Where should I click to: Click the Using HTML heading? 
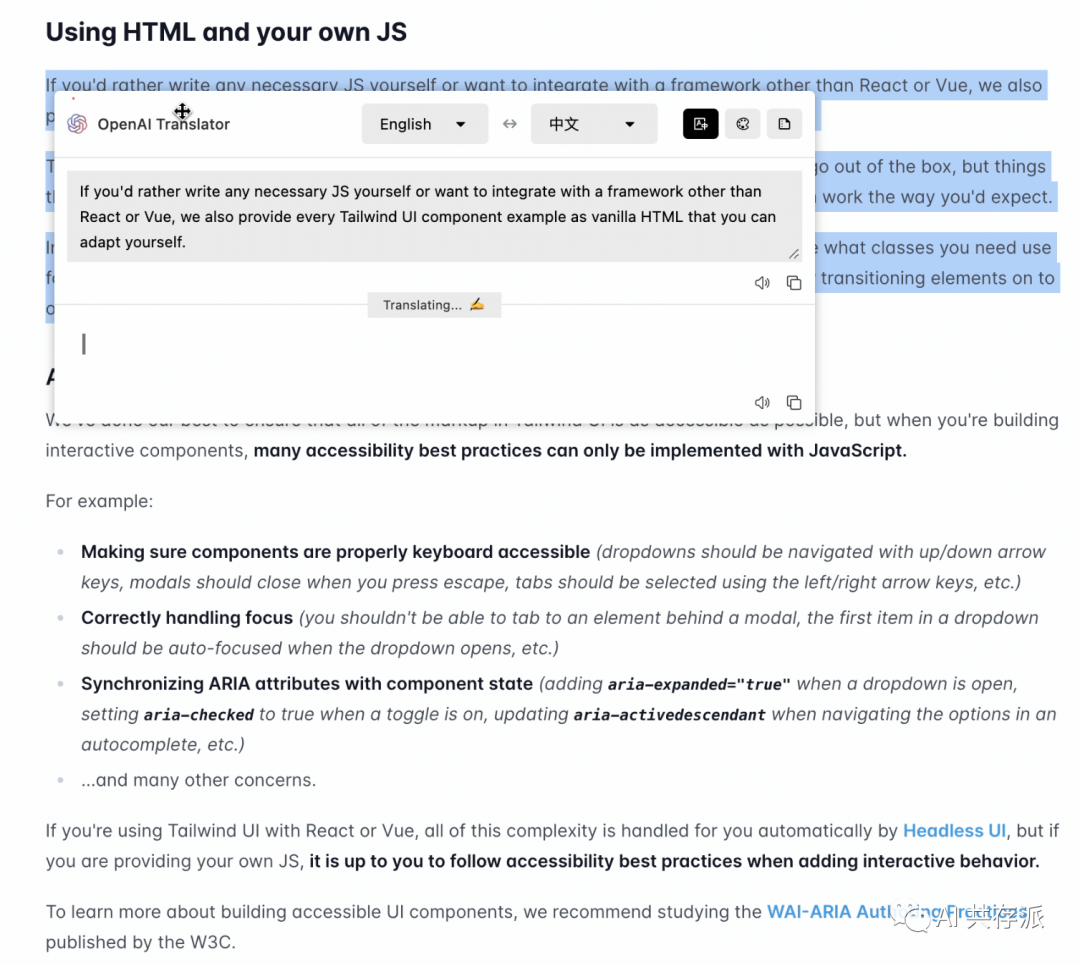pyautogui.click(x=225, y=31)
